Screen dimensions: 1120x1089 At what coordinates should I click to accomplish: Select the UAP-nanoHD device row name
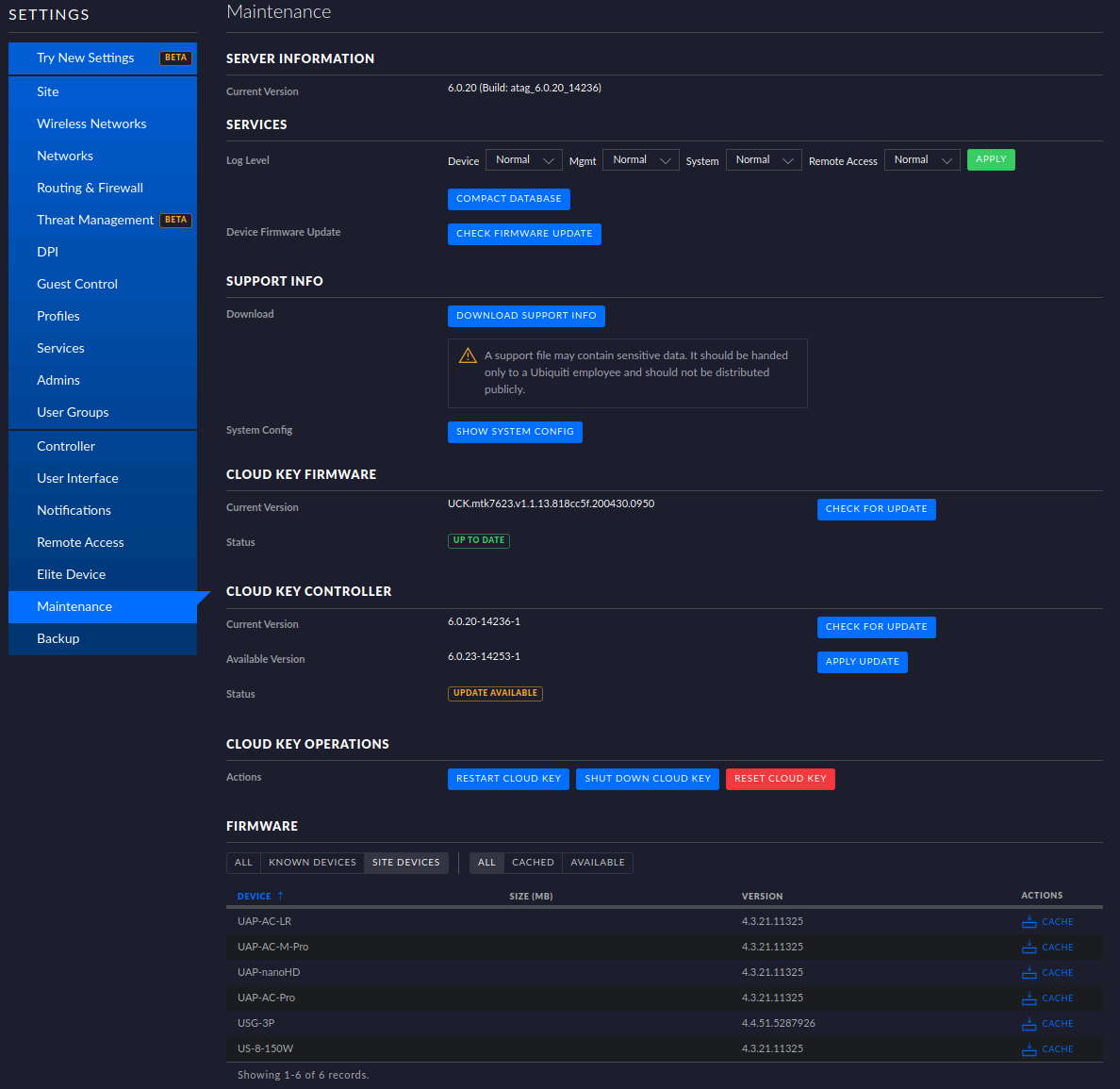coord(269,972)
